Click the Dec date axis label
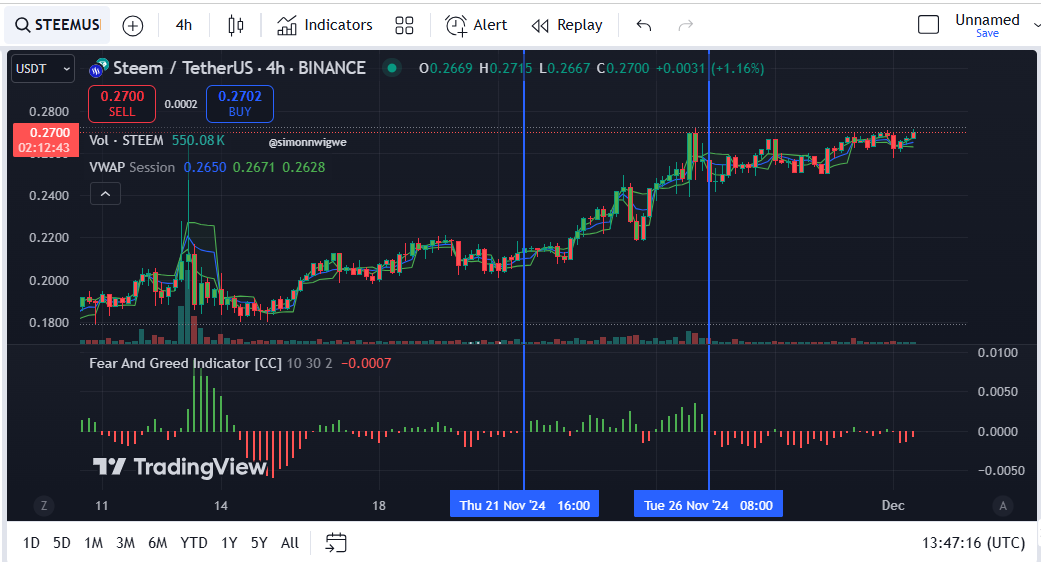 click(893, 506)
